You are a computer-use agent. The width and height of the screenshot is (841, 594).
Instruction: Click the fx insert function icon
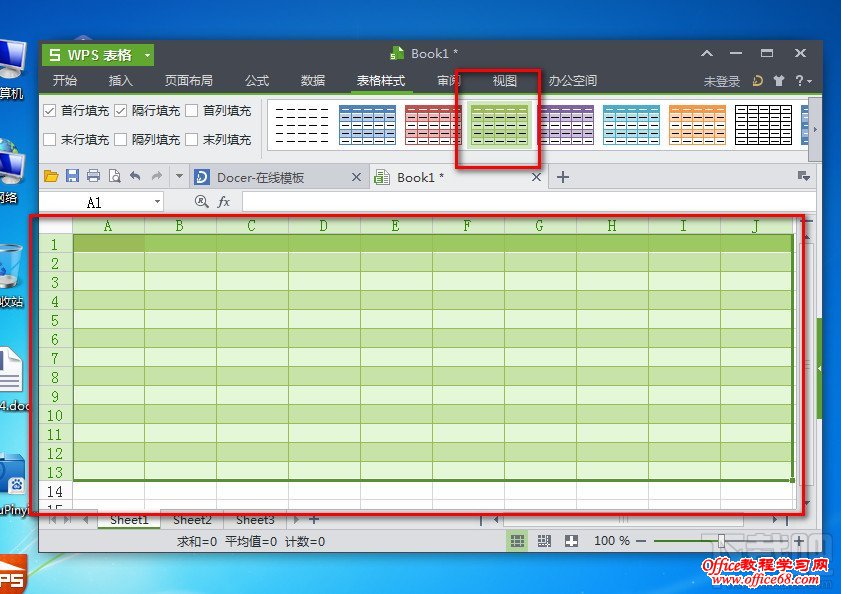point(224,202)
